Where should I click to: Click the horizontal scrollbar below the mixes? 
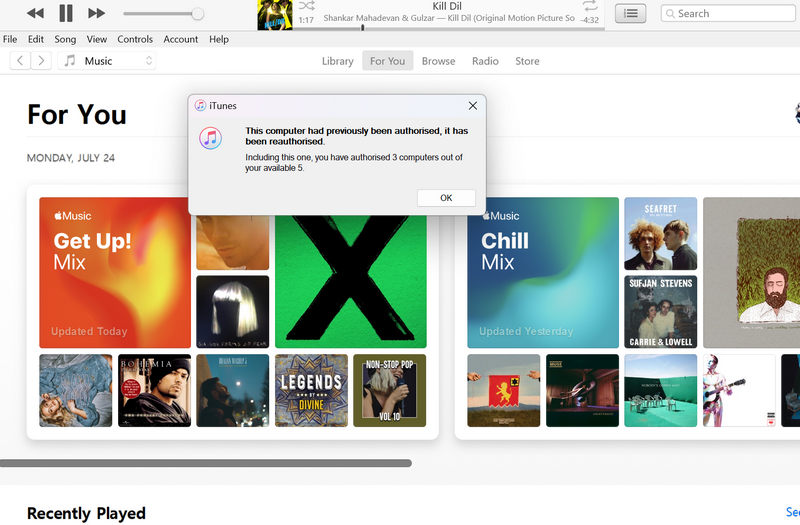(x=205, y=463)
